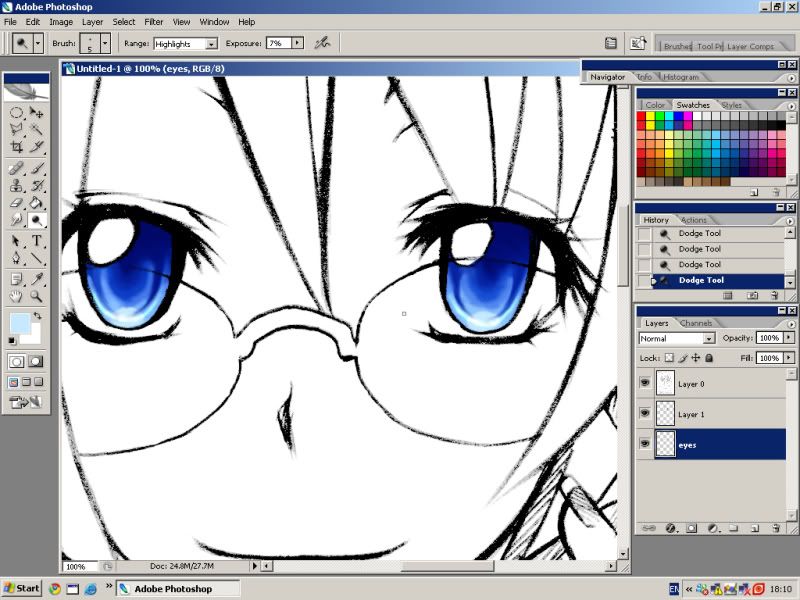Image resolution: width=800 pixels, height=600 pixels.
Task: Select the Pen tool
Action: (x=16, y=258)
